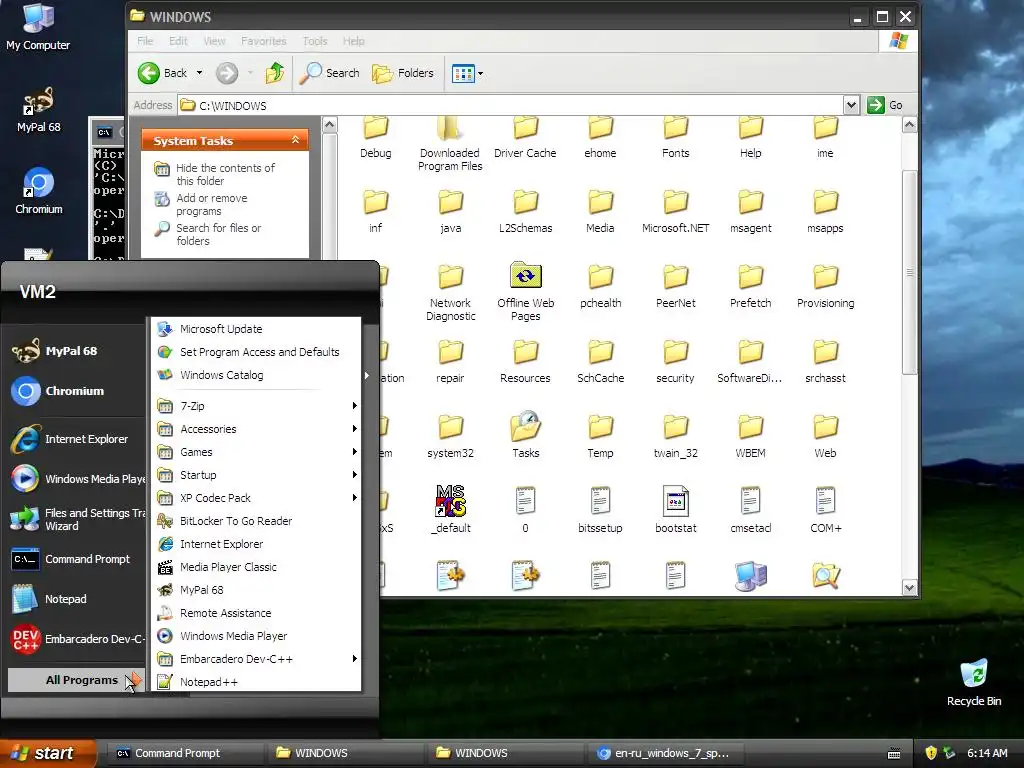Open the Tasks scheduled folder icon
Screen dimensions: 1024x768
(525, 426)
